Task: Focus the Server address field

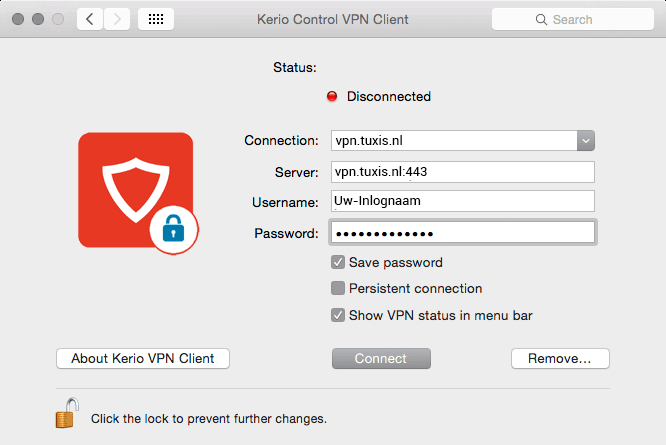Action: pos(463,171)
